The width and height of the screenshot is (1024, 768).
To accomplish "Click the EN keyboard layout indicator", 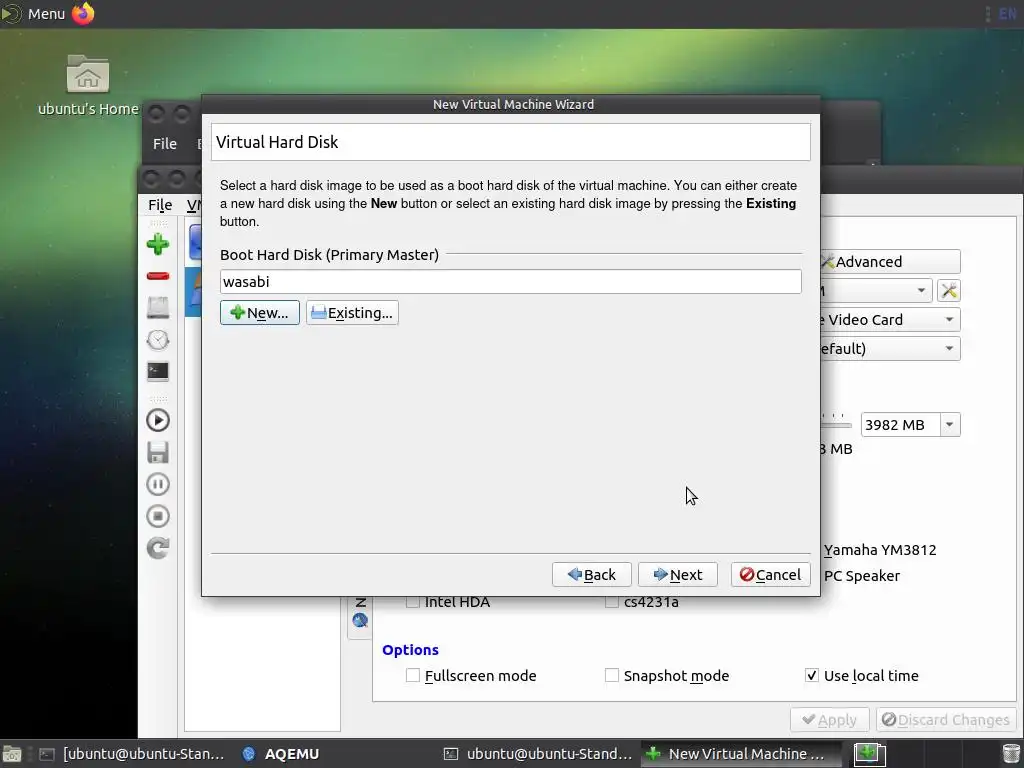I will 1007,14.
